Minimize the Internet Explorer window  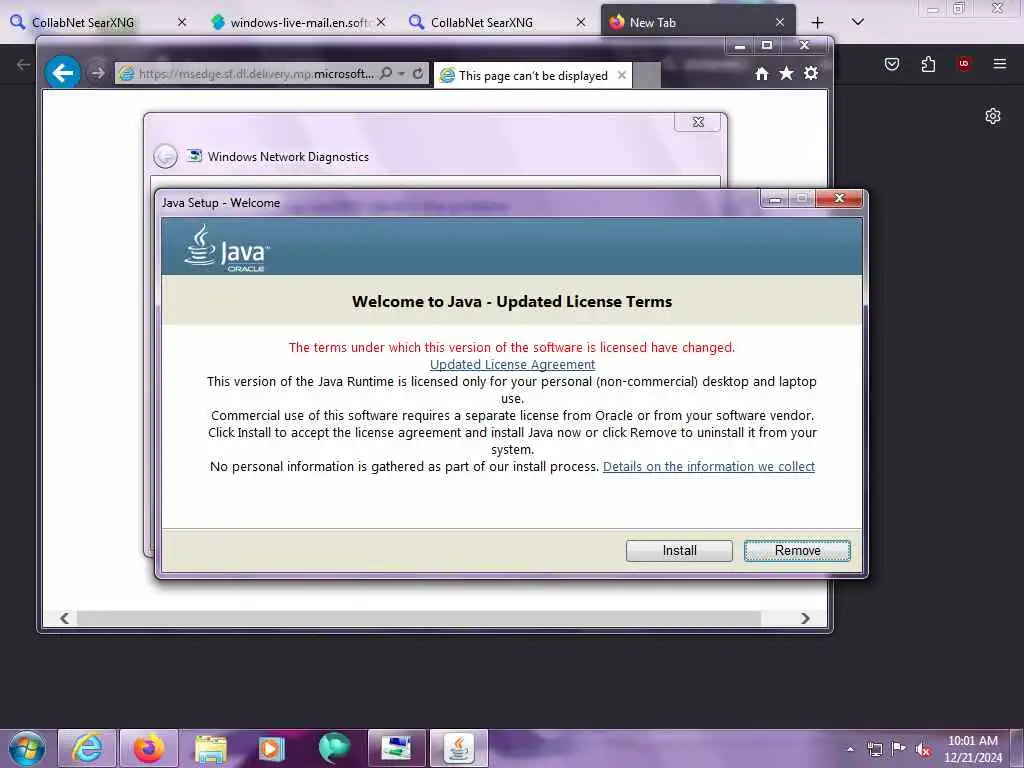point(739,46)
